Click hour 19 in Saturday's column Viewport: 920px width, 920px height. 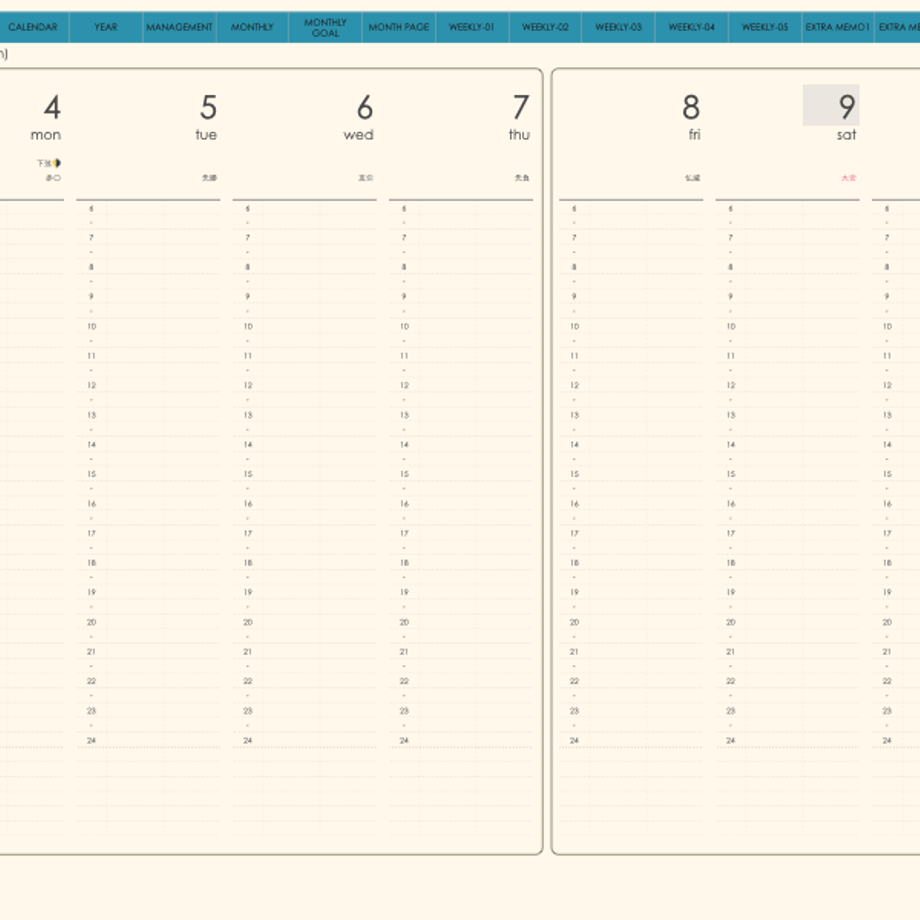point(731,593)
